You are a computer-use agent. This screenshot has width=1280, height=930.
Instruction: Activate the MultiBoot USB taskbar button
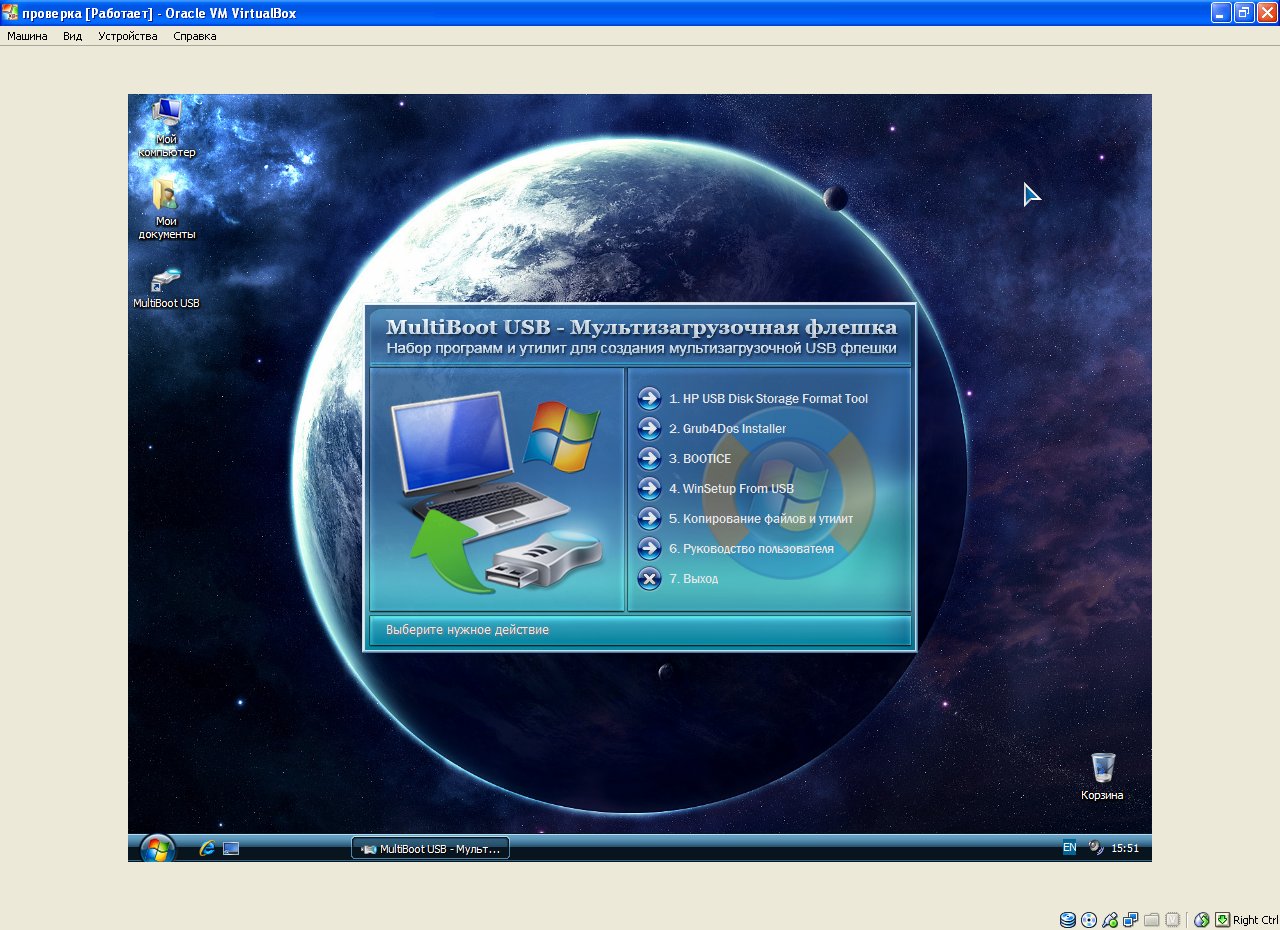(x=430, y=848)
